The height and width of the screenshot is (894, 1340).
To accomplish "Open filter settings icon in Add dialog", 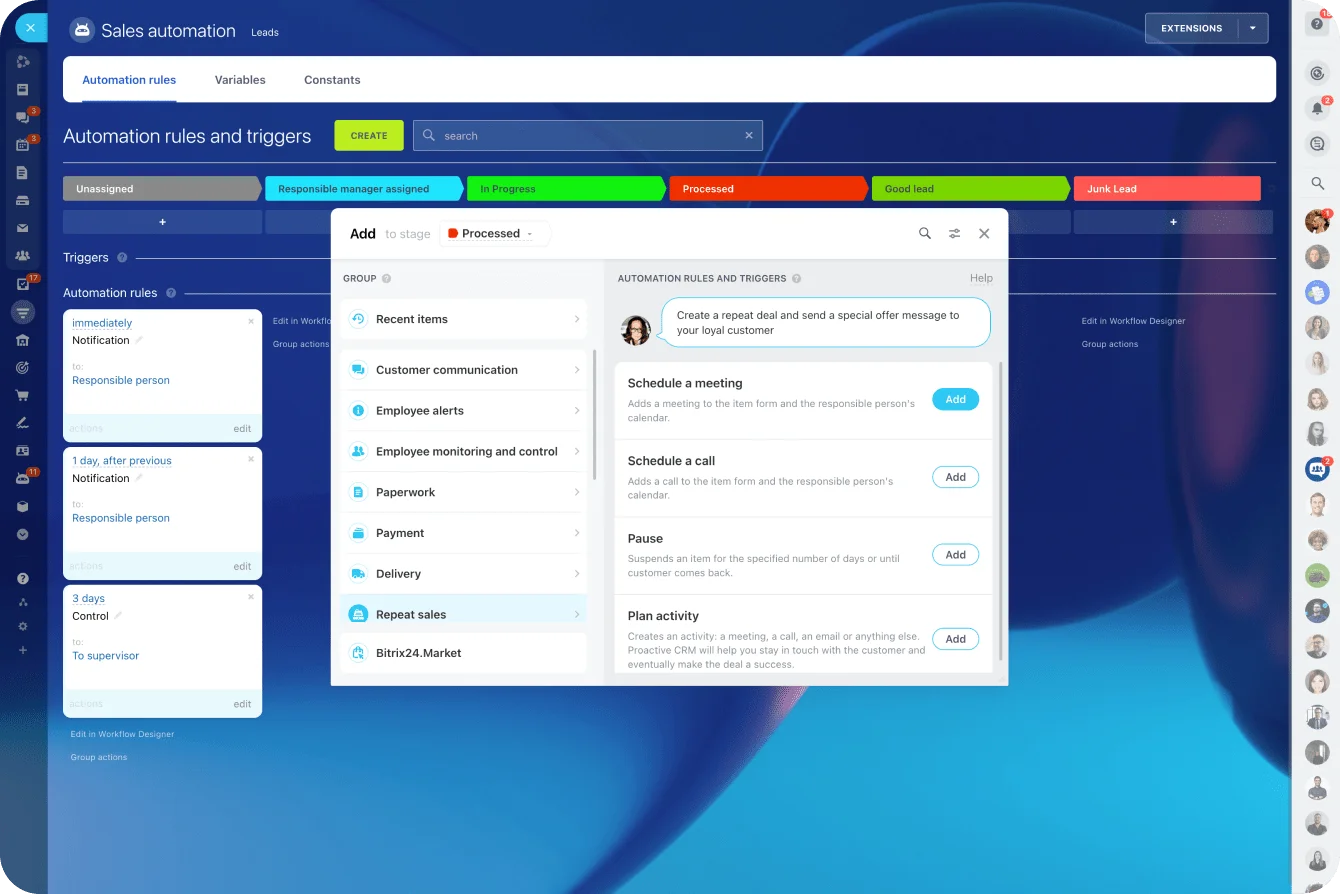I will click(x=954, y=234).
